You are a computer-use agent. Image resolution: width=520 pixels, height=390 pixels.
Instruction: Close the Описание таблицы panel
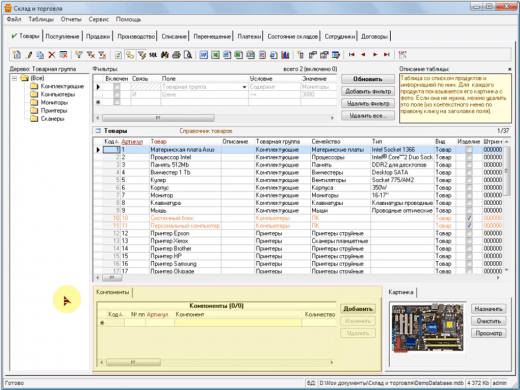pyautogui.click(x=510, y=69)
